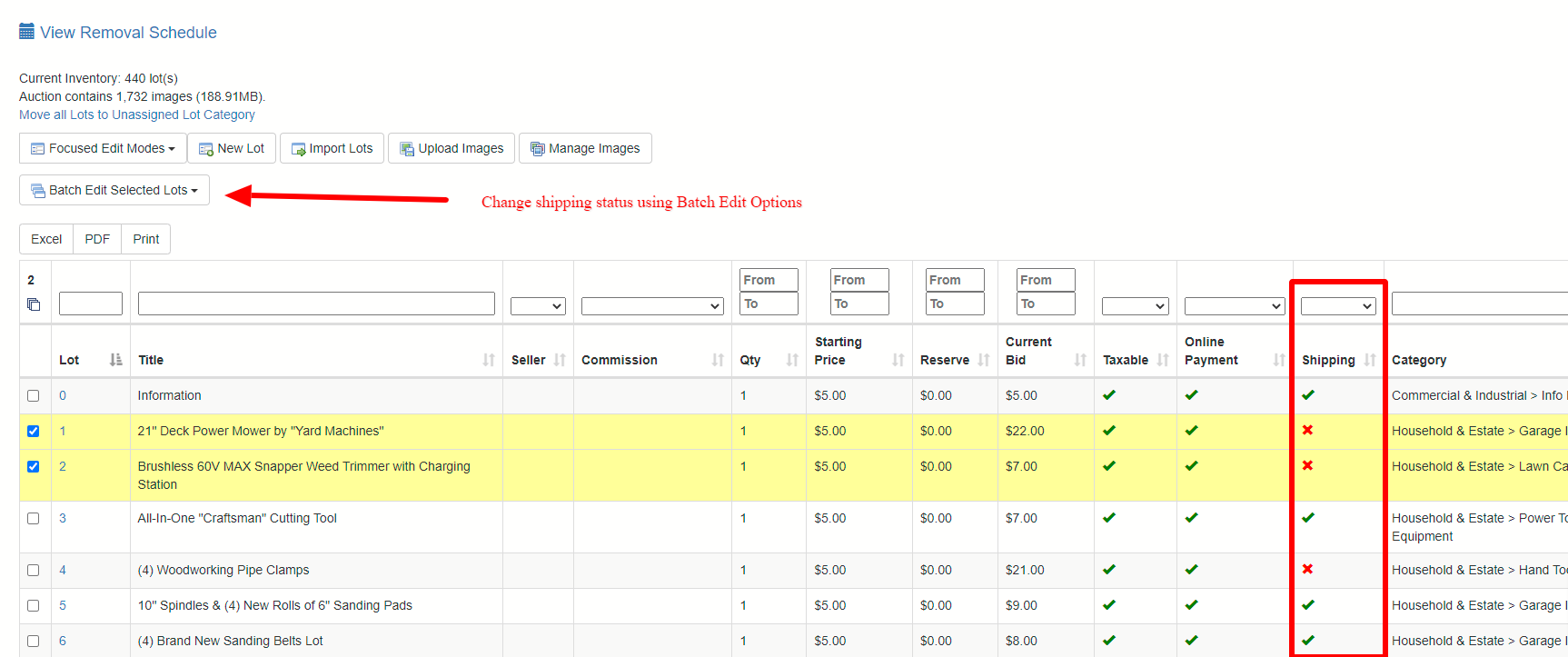Viewport: 1568px width, 657px height.
Task: Expand the Focused Edit Modes dropdown
Action: pos(103,148)
